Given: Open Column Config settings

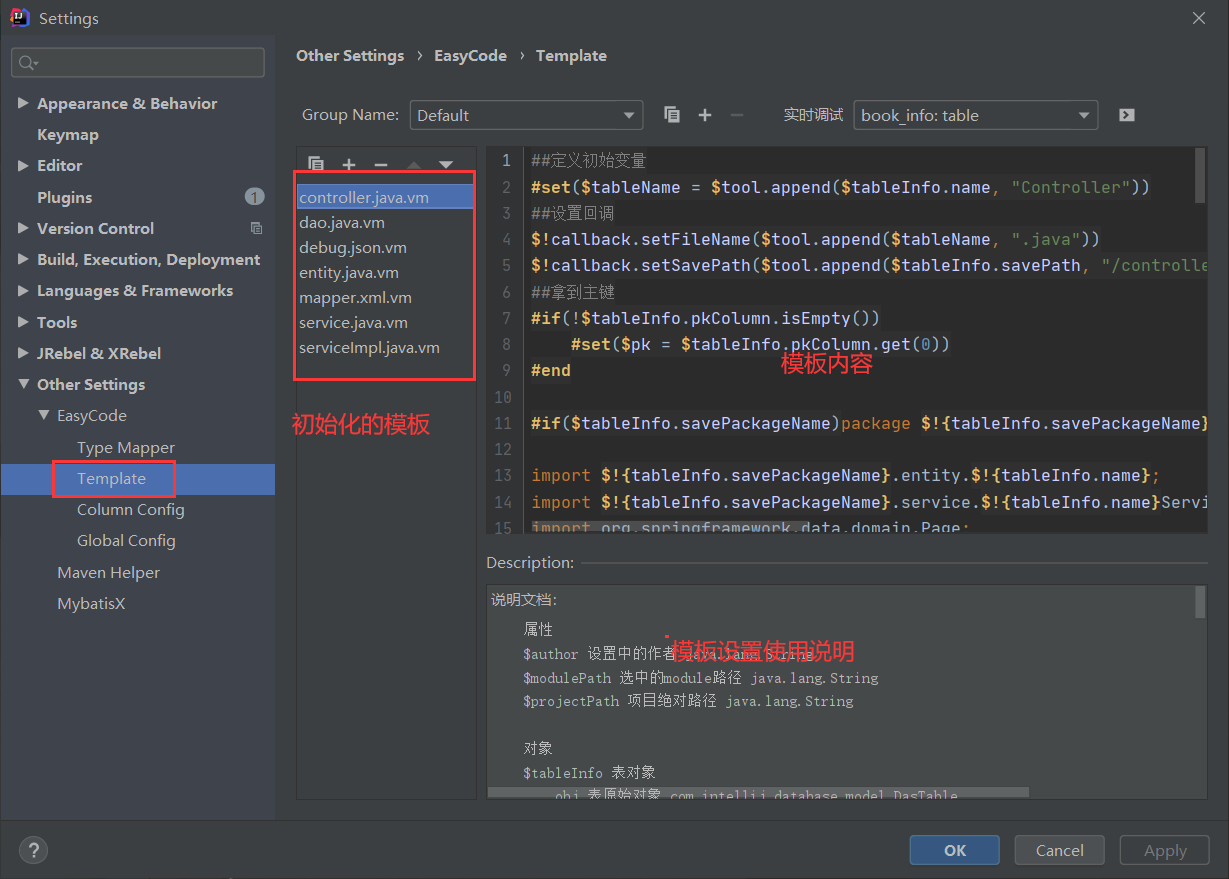Looking at the screenshot, I should click(131, 510).
